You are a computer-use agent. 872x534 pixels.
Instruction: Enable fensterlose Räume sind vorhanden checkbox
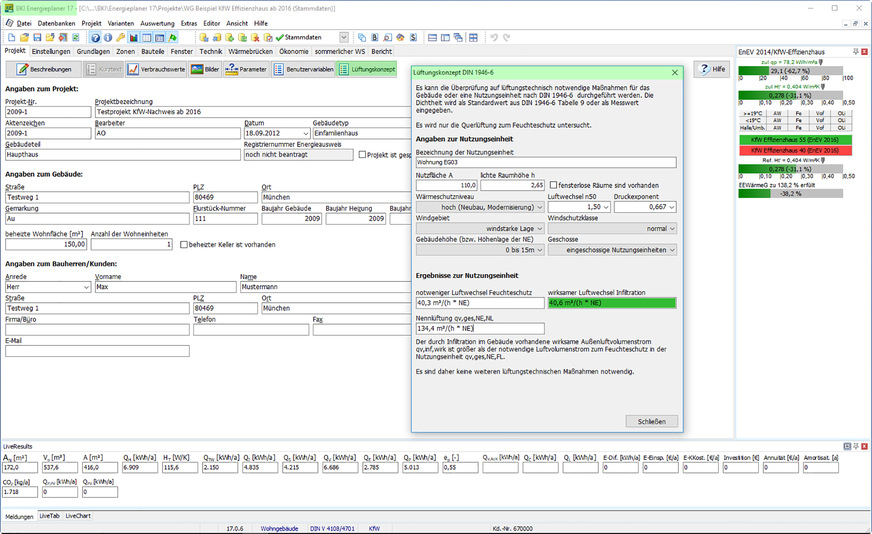click(554, 185)
